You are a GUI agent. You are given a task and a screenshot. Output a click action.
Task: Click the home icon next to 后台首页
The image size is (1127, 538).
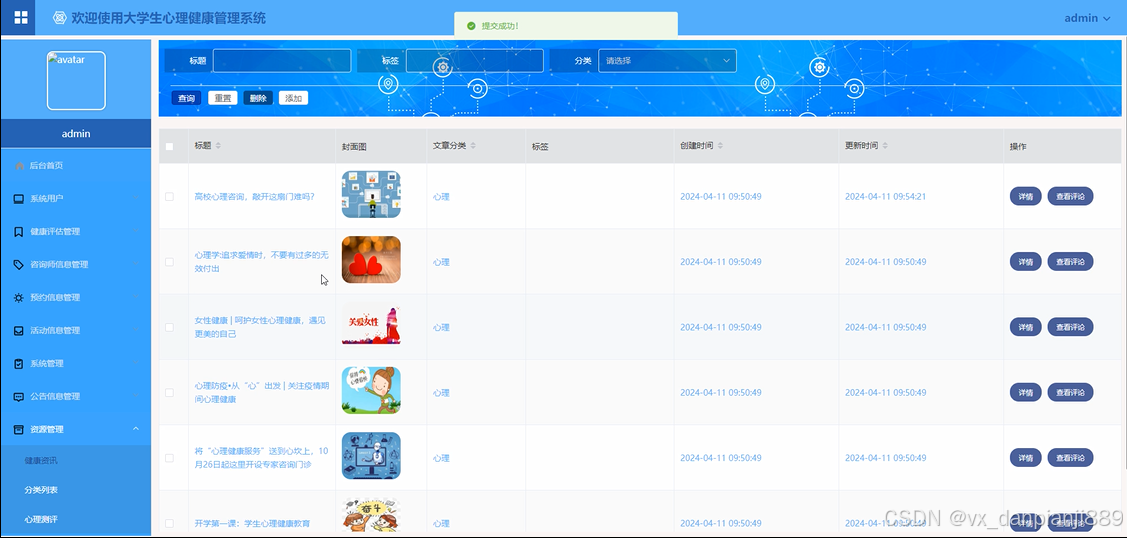(x=19, y=165)
